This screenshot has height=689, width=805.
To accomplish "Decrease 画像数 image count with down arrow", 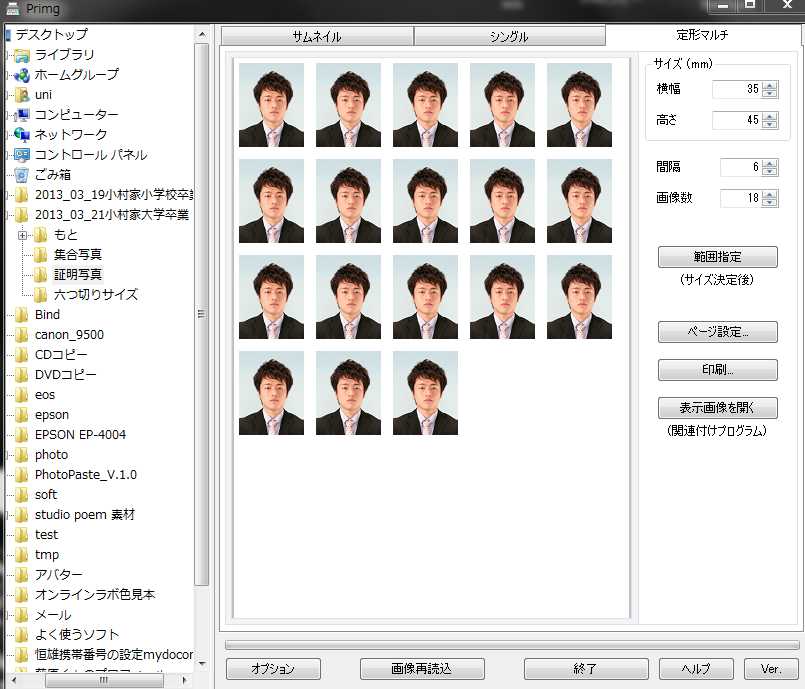I will 769,203.
